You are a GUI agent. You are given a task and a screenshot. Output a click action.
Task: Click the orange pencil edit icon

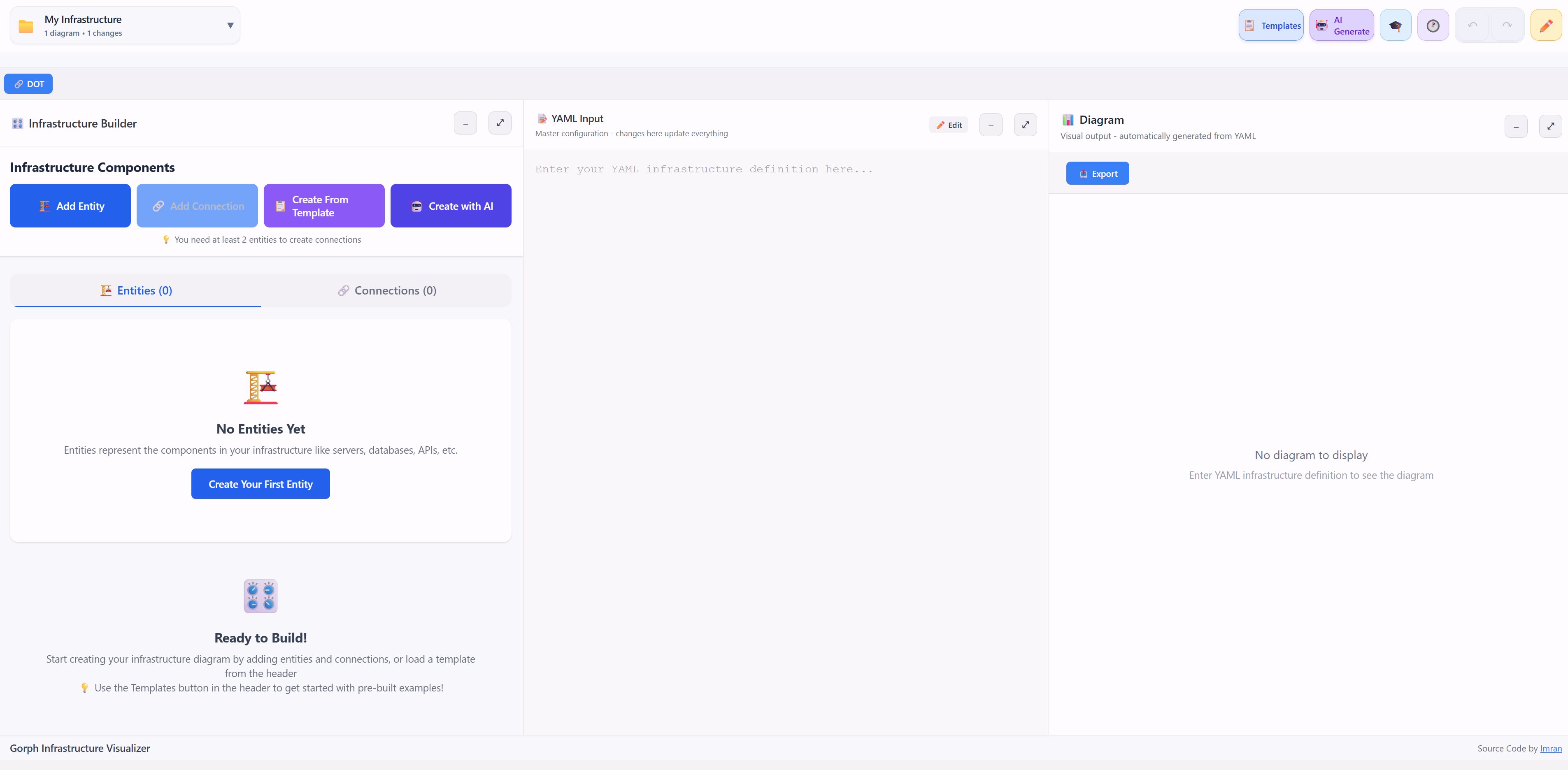[1545, 26]
